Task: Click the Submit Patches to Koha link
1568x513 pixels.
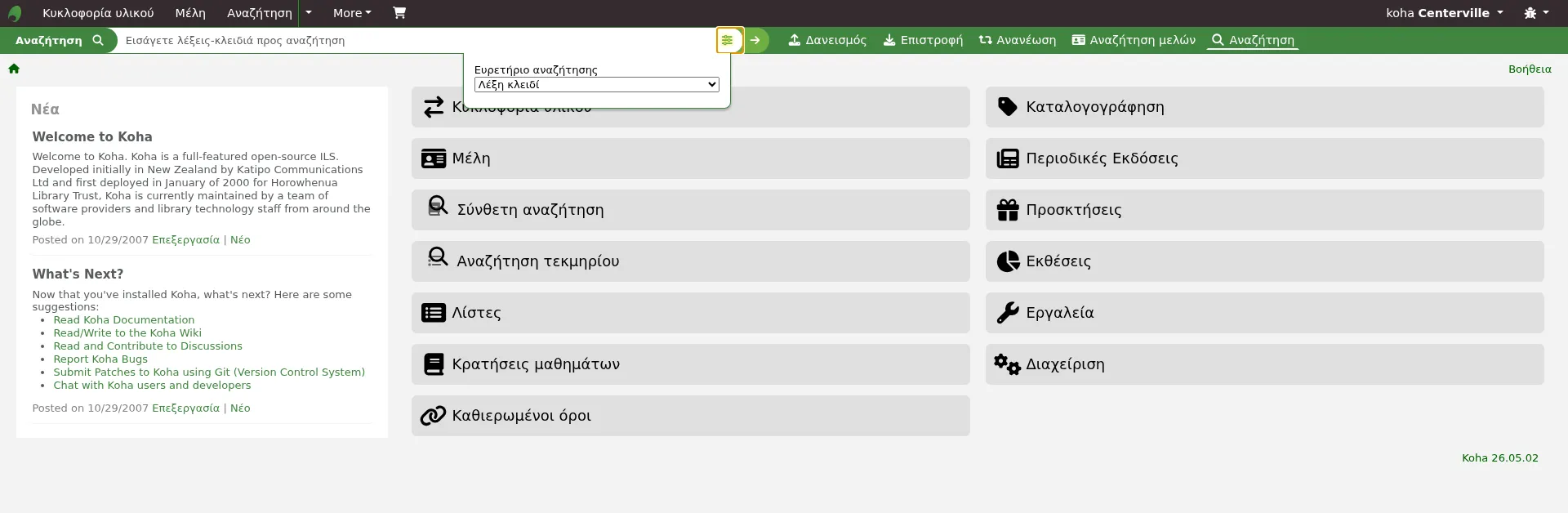Action: [x=209, y=372]
